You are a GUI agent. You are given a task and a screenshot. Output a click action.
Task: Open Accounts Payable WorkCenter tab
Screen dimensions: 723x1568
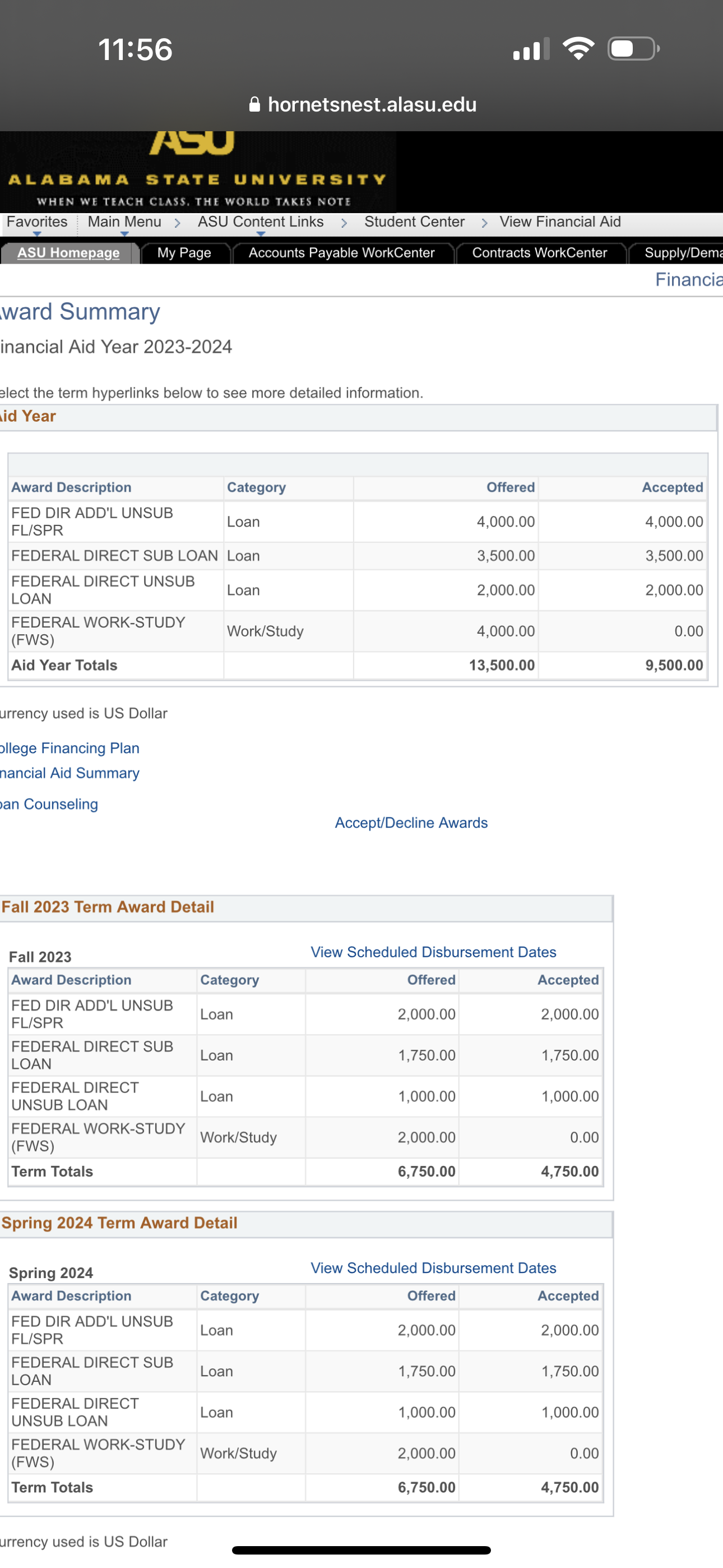341,252
